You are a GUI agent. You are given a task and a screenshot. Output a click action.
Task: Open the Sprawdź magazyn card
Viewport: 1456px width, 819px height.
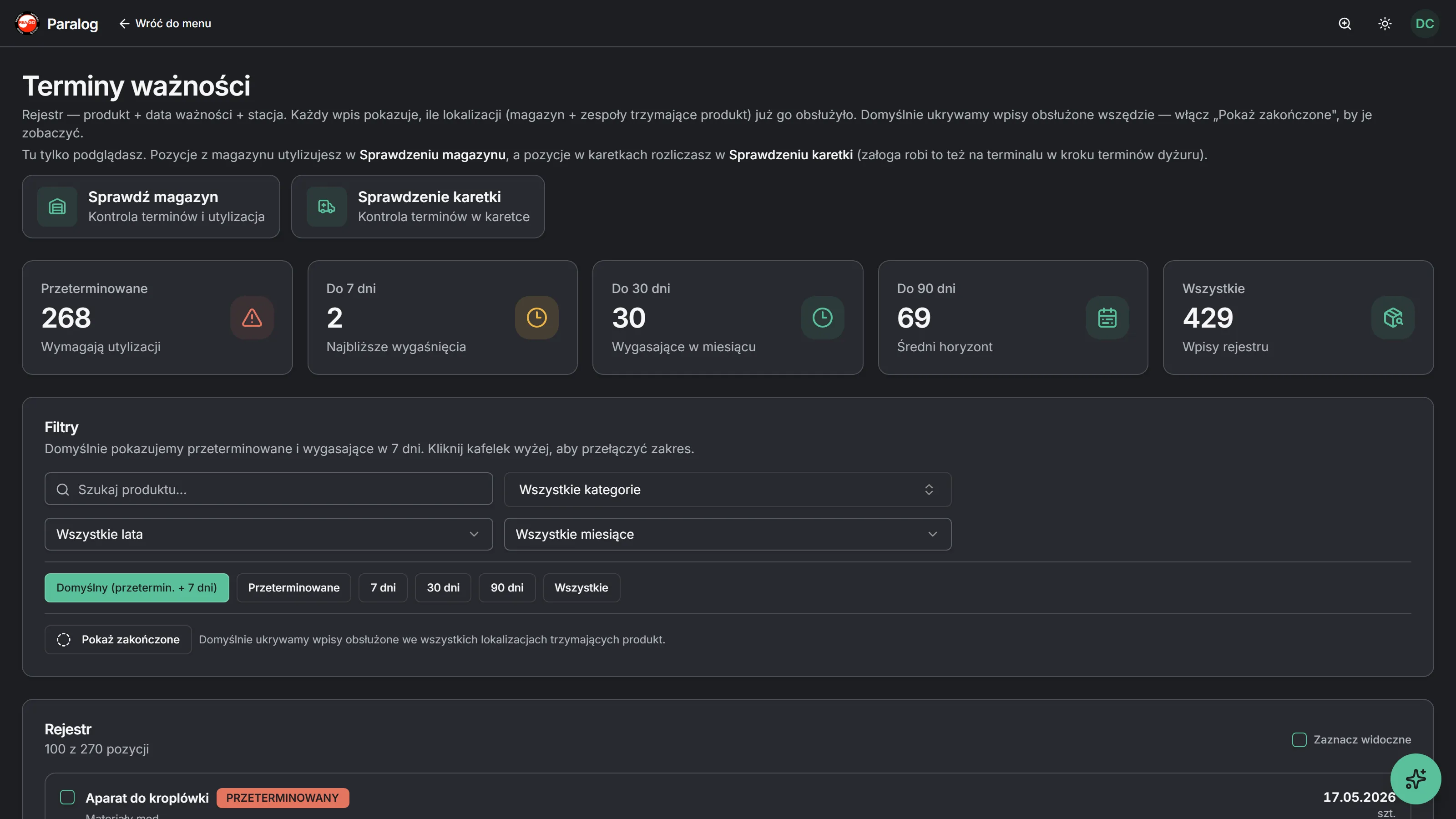point(151,206)
